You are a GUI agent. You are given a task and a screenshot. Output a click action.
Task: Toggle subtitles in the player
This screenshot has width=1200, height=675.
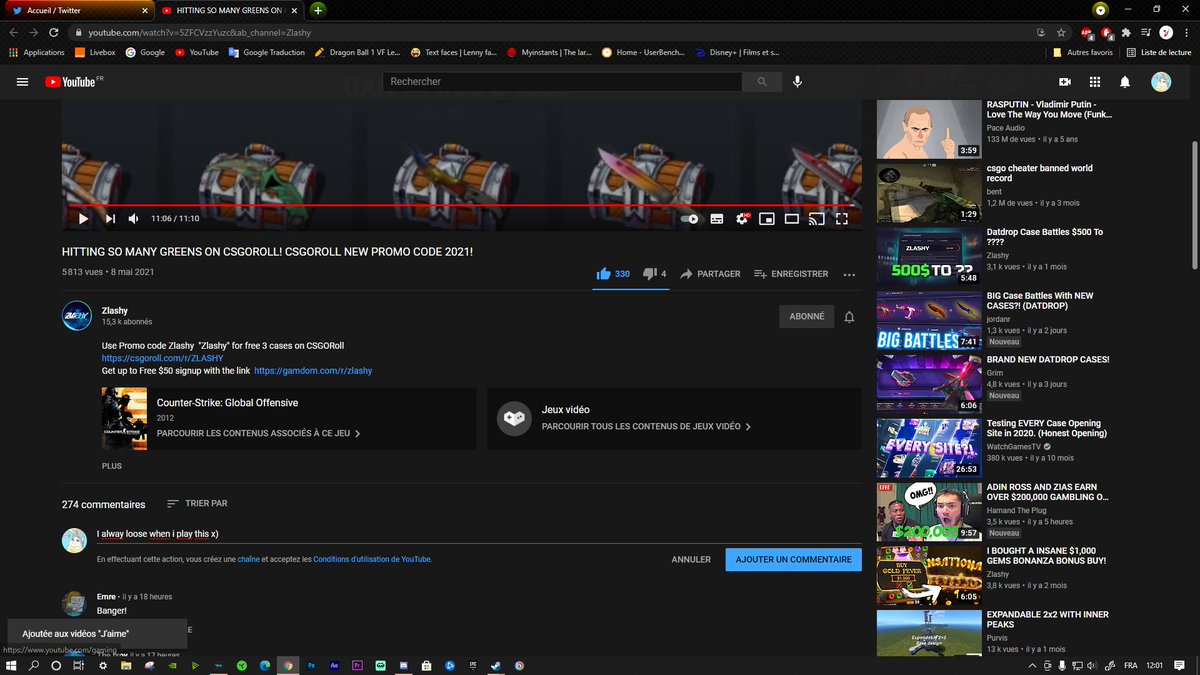click(x=717, y=218)
